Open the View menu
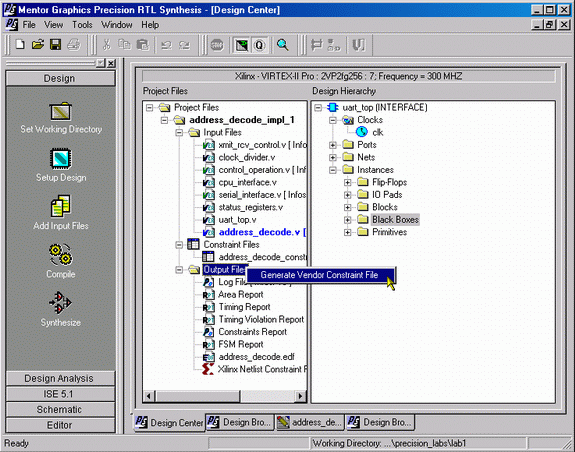The height and width of the screenshot is (452, 575). 54,25
